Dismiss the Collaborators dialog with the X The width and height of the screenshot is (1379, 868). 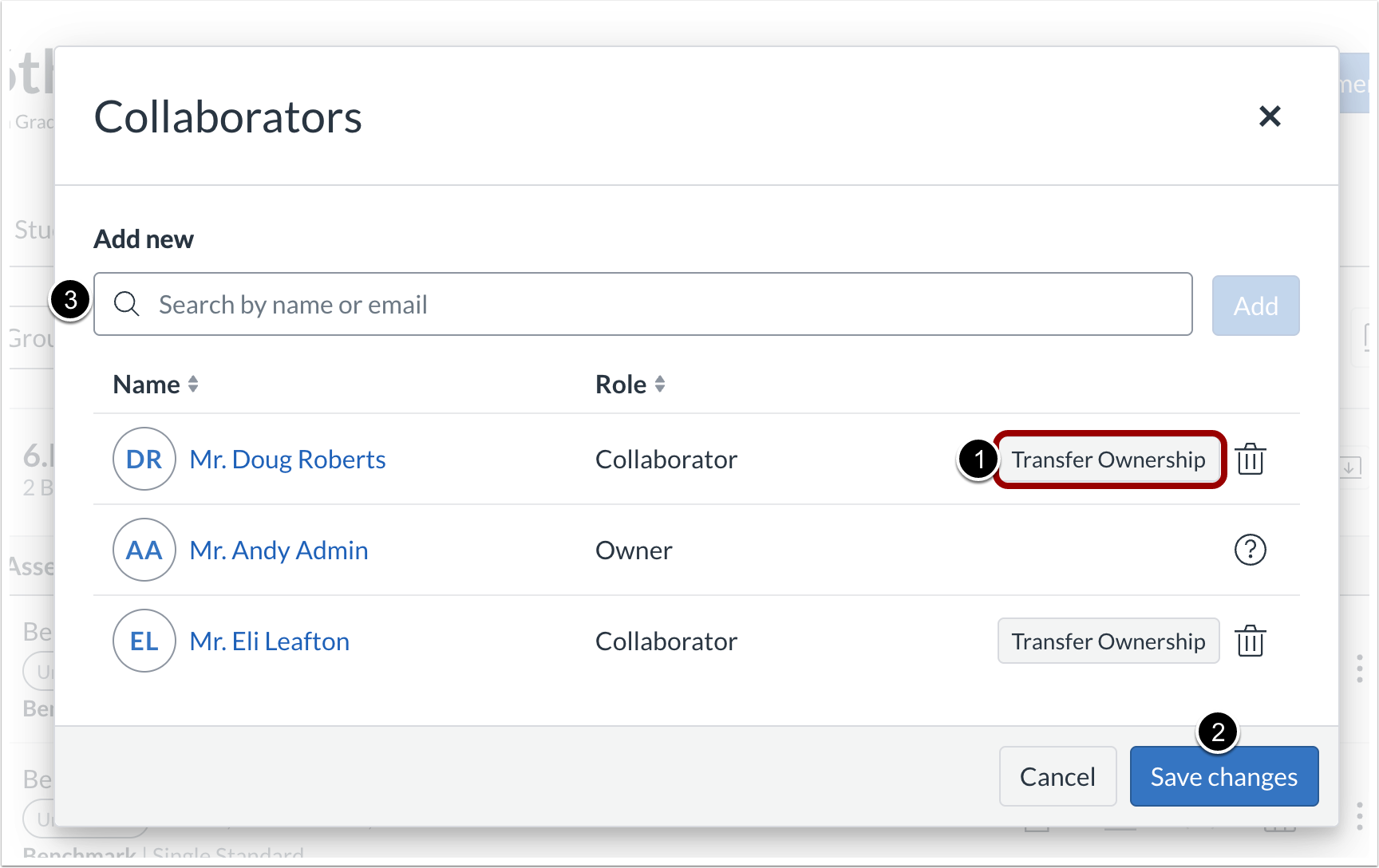(x=1270, y=116)
